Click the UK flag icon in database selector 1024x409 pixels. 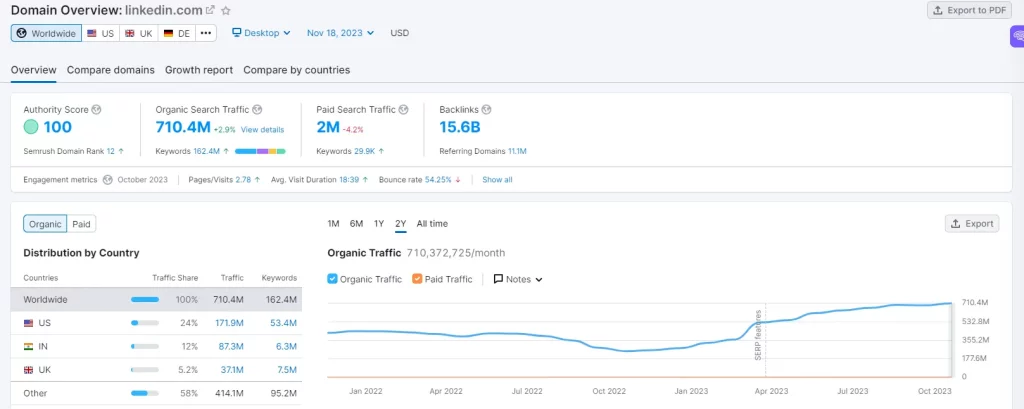[x=129, y=33]
